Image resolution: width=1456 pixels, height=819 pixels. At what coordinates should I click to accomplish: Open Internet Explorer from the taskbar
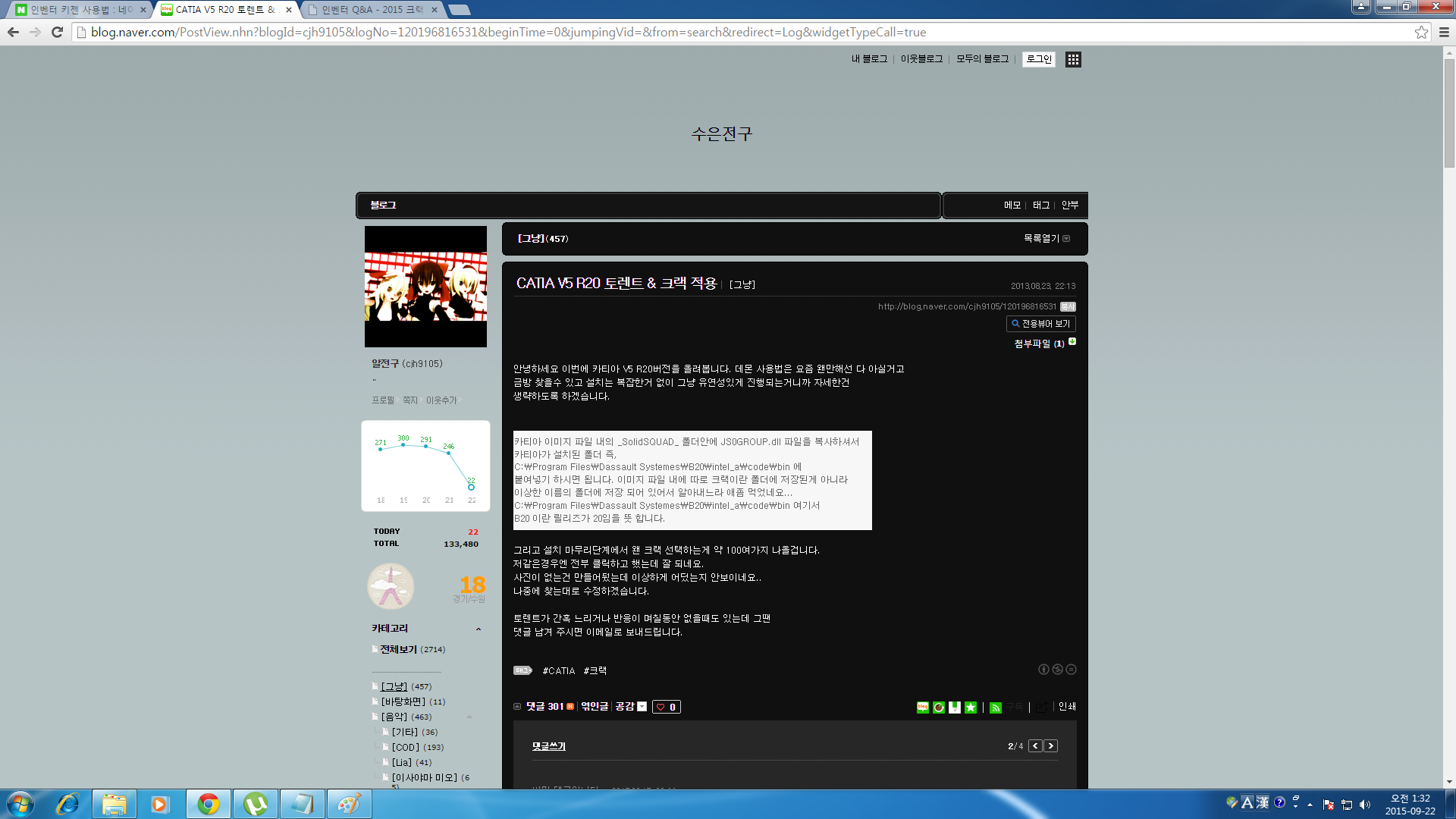67,804
